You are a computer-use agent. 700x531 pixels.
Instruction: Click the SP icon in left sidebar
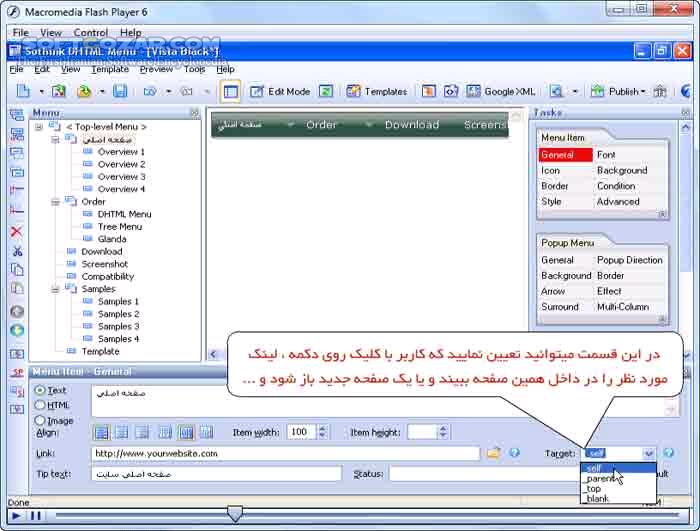(17, 372)
